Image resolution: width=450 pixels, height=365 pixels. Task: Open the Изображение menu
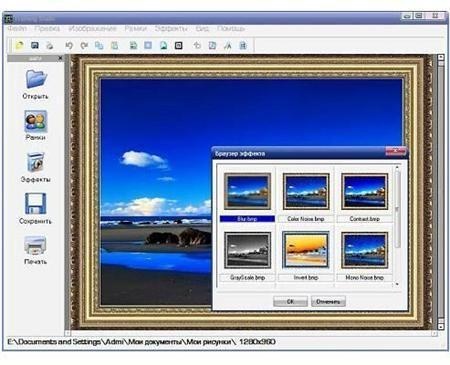click(x=93, y=29)
